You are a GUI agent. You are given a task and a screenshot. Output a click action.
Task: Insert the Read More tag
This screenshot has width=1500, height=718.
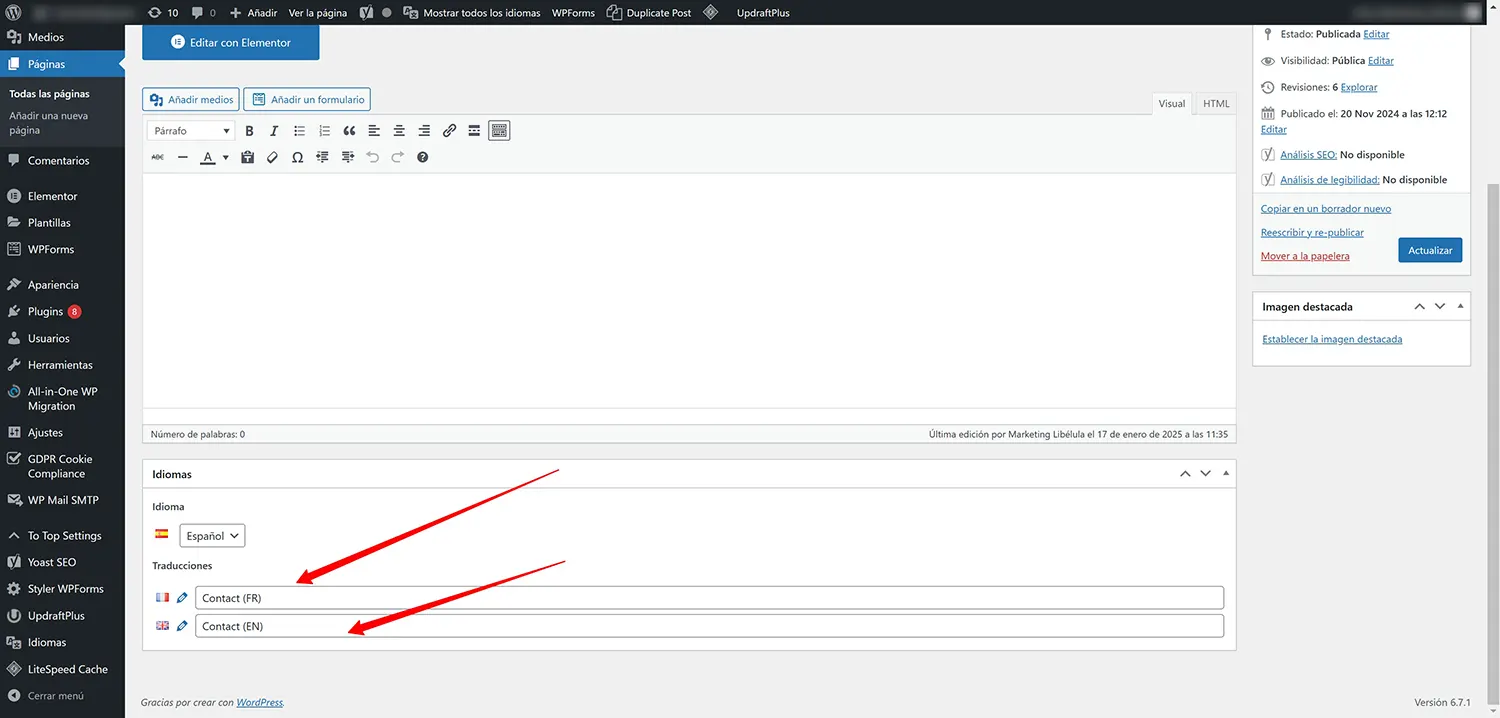point(474,131)
